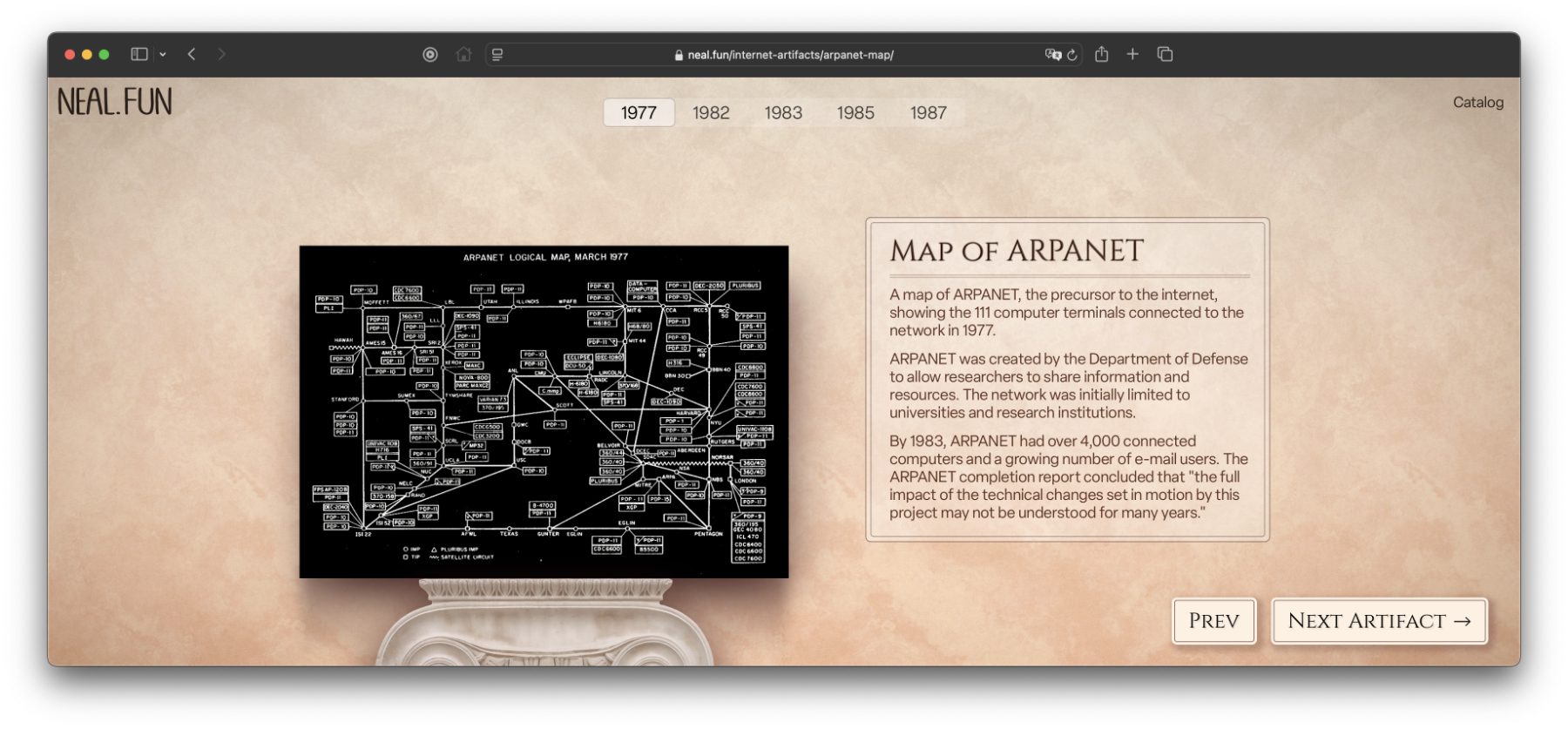Switch to the 1982 map tab
Viewport: 1568px width, 729px height.
click(711, 112)
